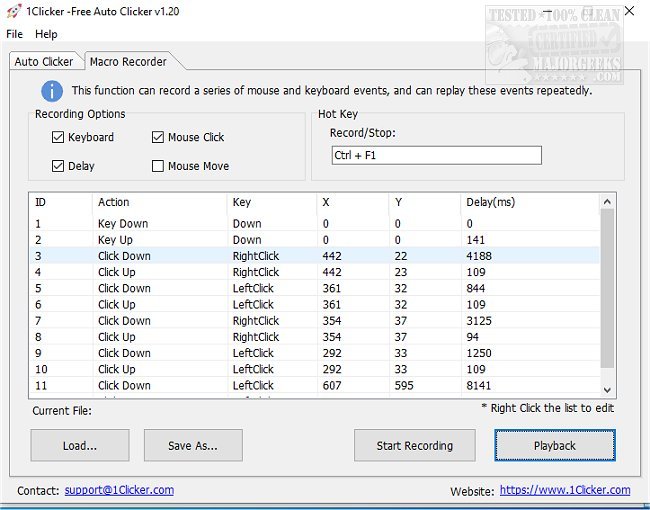This screenshot has width=650, height=510.
Task: Open the File menu
Action: point(14,34)
